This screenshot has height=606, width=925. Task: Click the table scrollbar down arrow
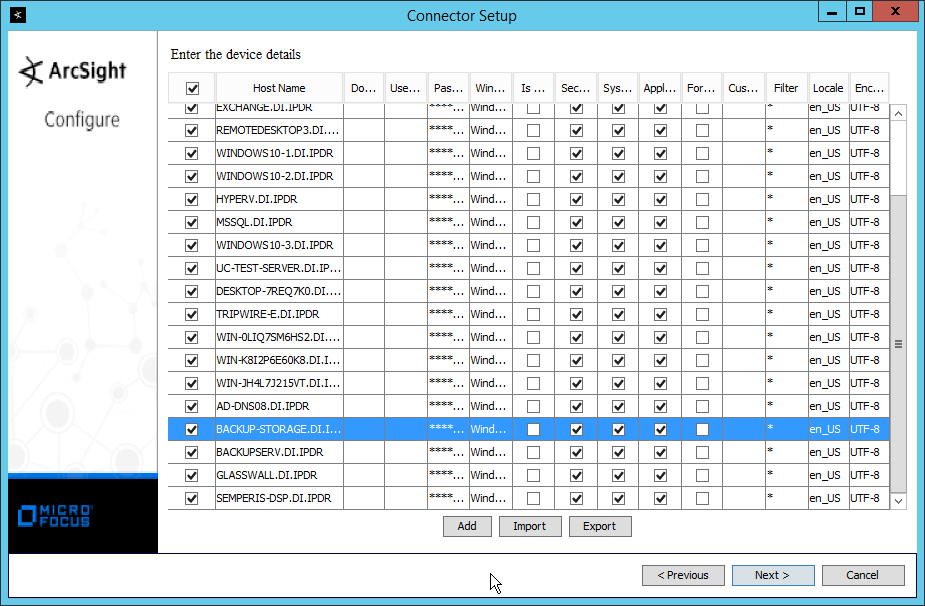[x=897, y=499]
